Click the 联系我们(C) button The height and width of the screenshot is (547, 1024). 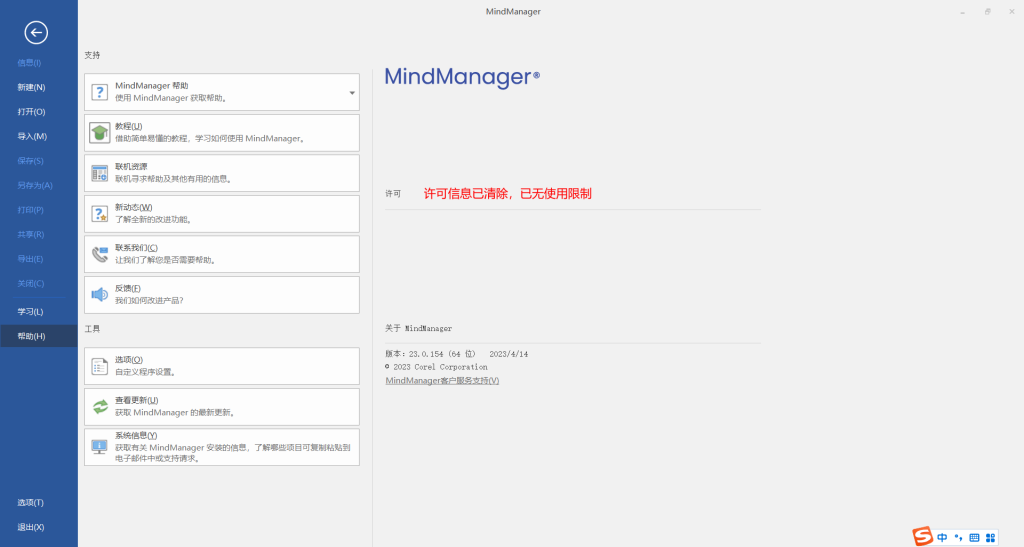(222, 255)
